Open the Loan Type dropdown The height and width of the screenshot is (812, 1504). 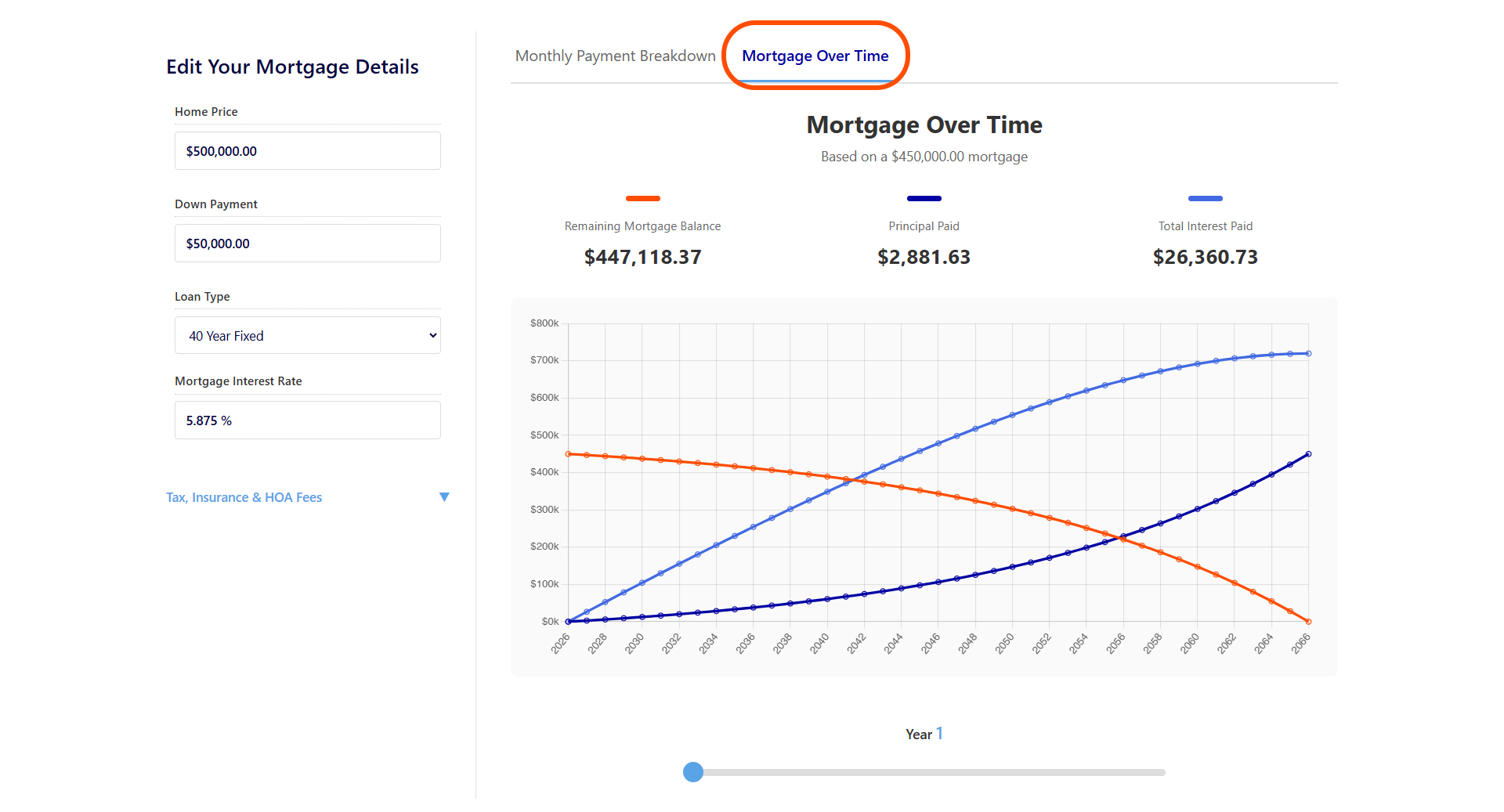(307, 336)
